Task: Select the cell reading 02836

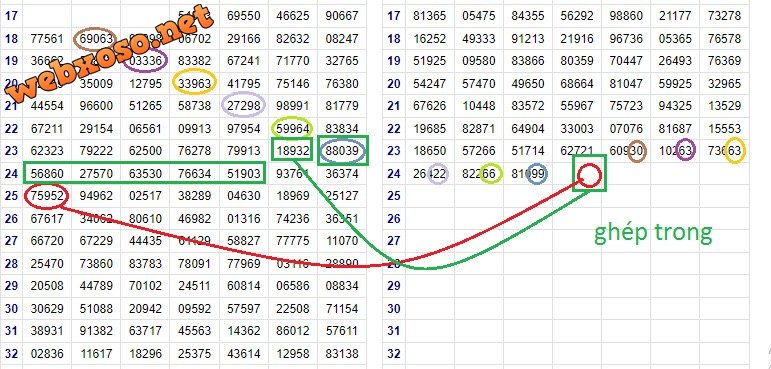Action: pos(47,354)
